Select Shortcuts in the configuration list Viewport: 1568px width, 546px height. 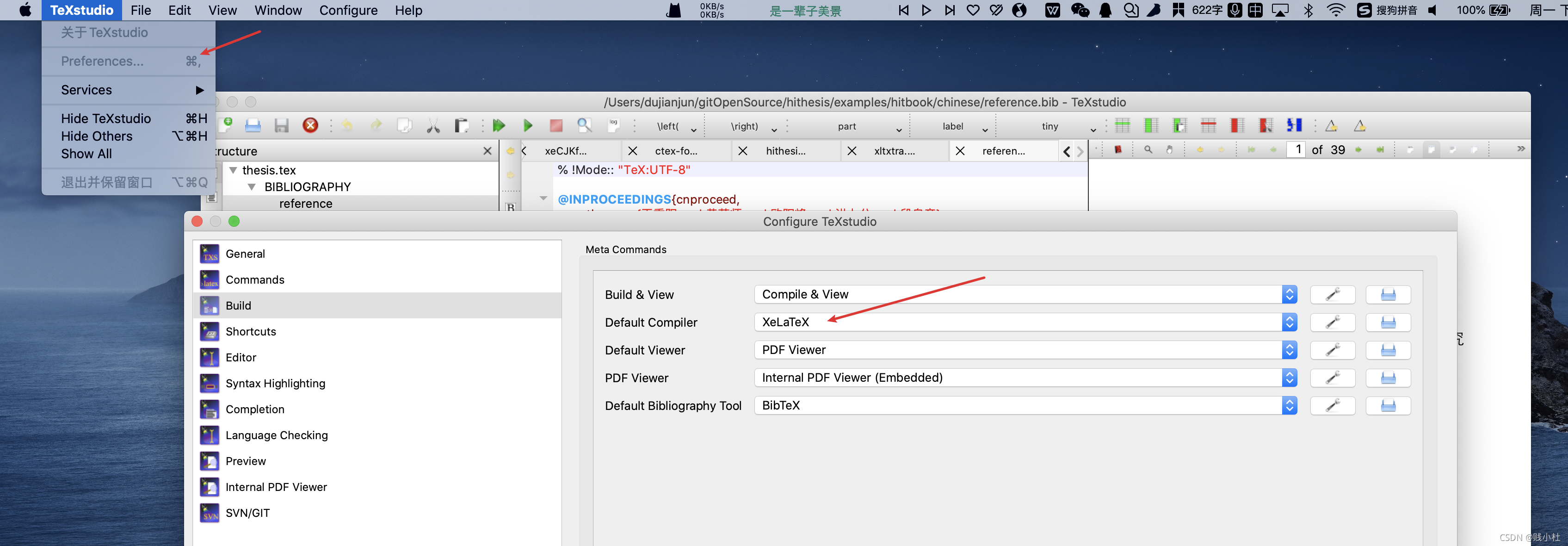[377, 332]
